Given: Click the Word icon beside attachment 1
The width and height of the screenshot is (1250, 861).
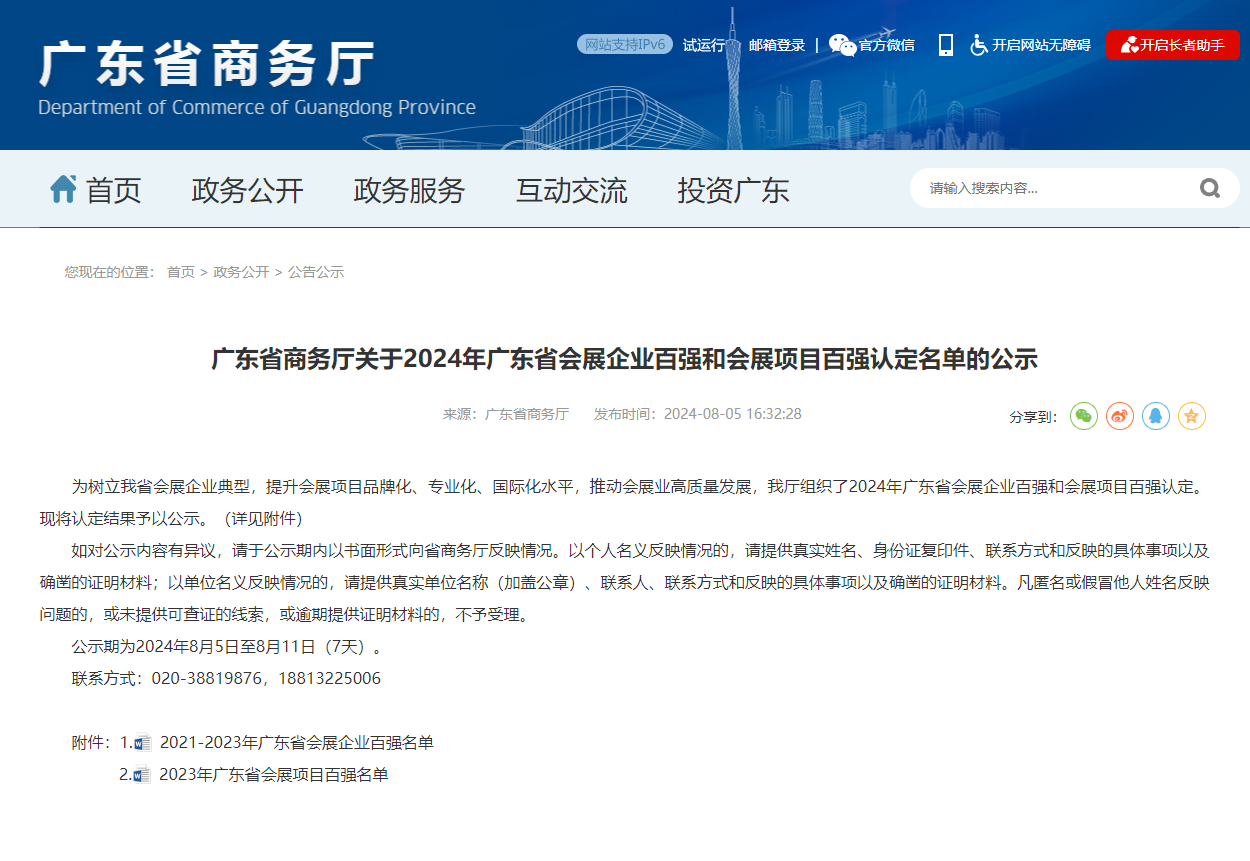Looking at the screenshot, I should click(143, 743).
